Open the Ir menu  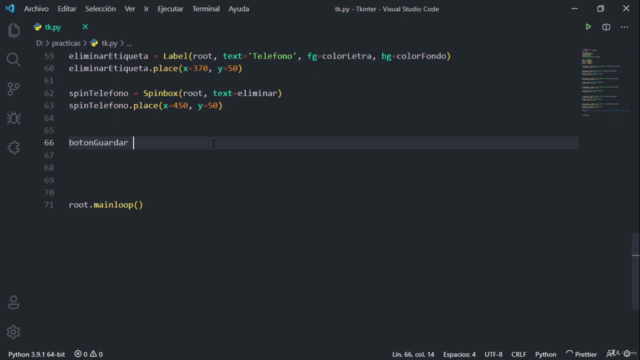(x=146, y=9)
